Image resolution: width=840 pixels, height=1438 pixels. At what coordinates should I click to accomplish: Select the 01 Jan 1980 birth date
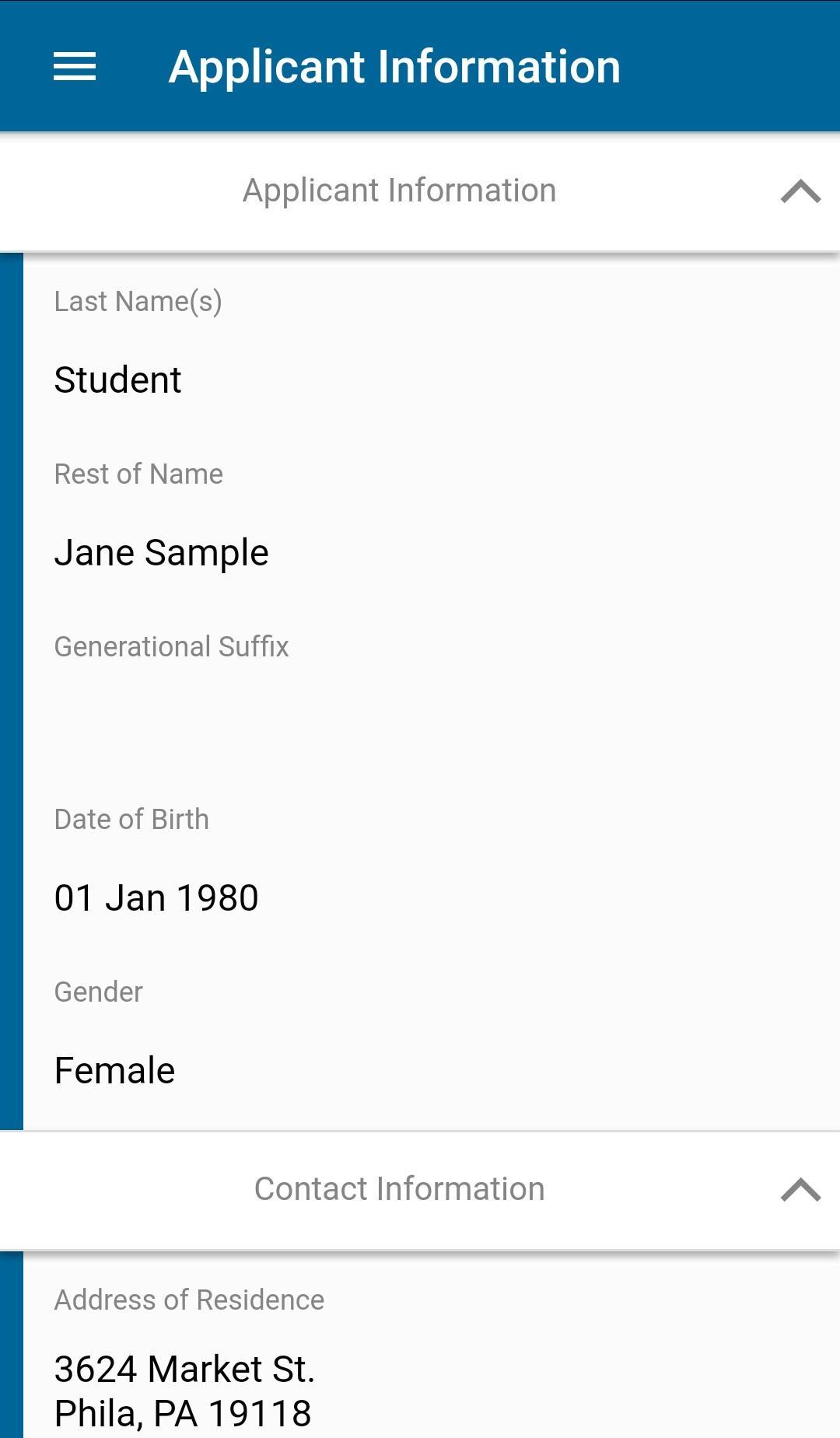point(156,898)
